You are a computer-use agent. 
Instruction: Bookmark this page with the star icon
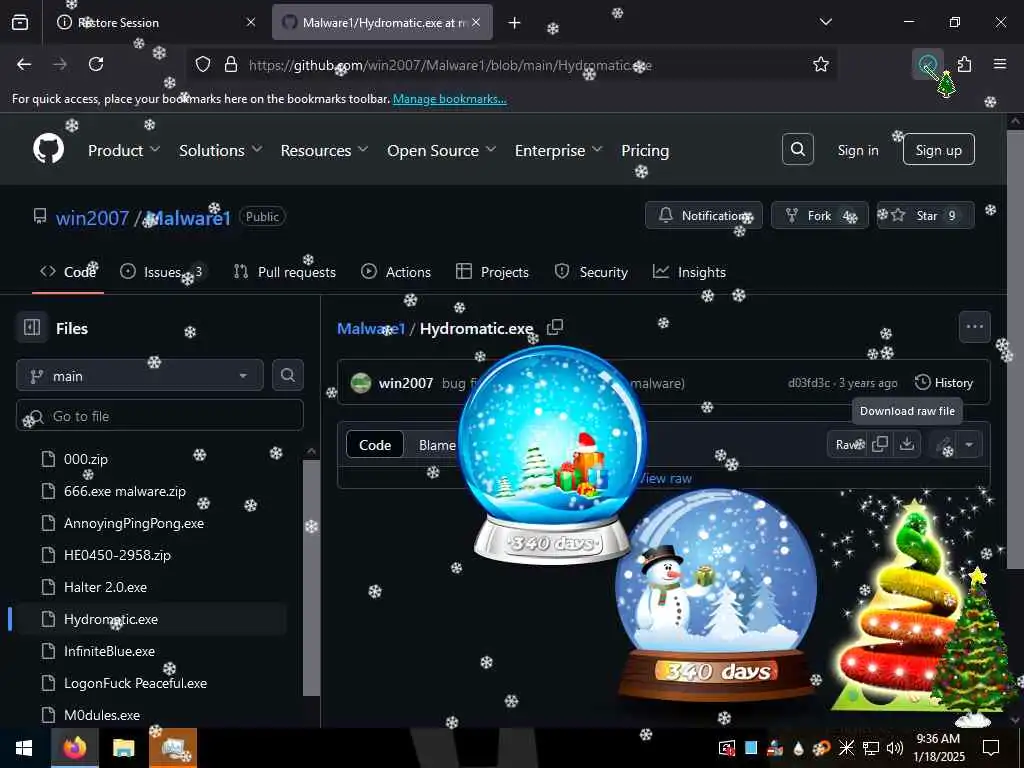[821, 64]
